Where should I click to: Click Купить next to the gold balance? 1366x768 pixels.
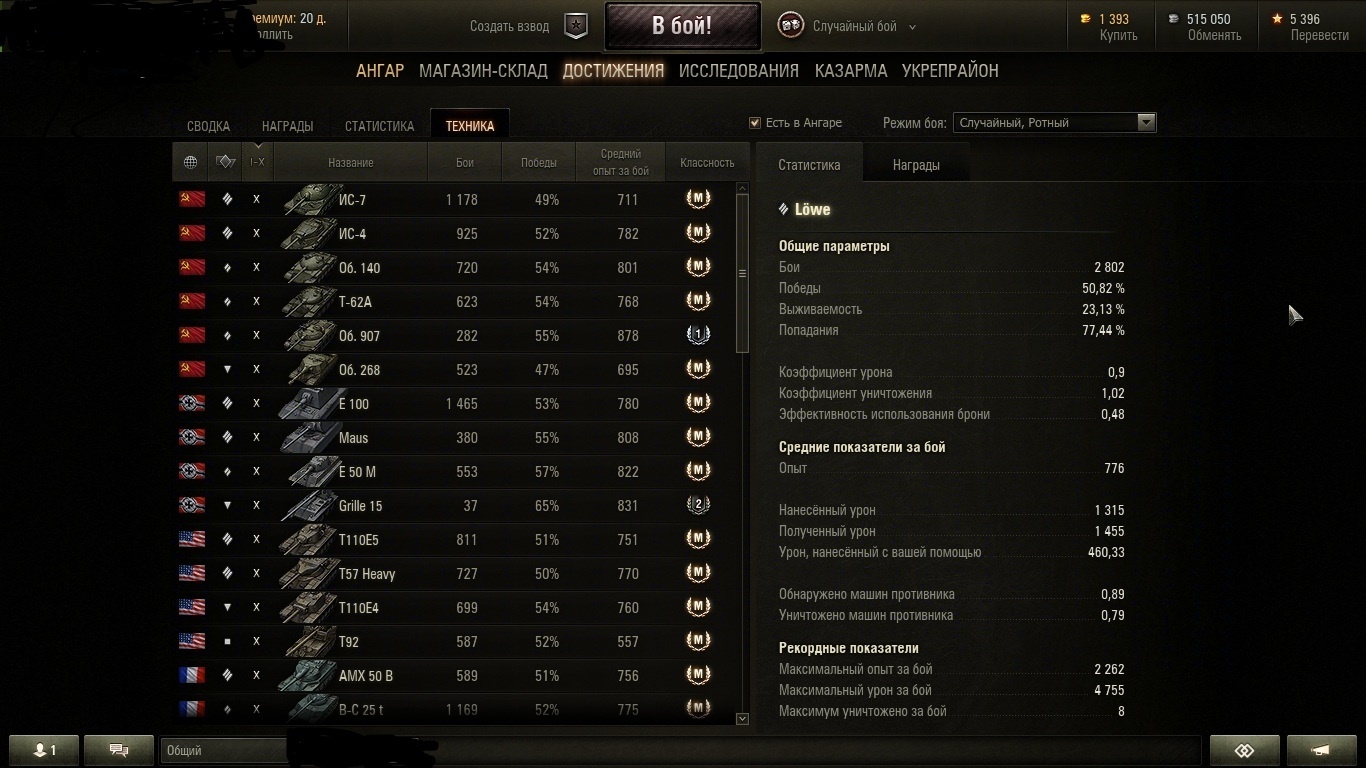(1118, 35)
